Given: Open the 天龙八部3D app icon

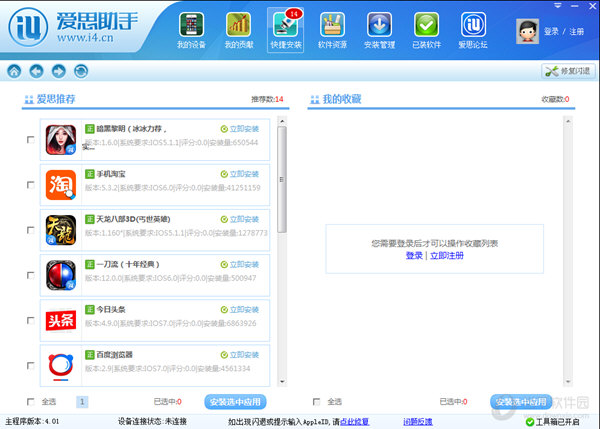Looking at the screenshot, I should pyautogui.click(x=61, y=230).
